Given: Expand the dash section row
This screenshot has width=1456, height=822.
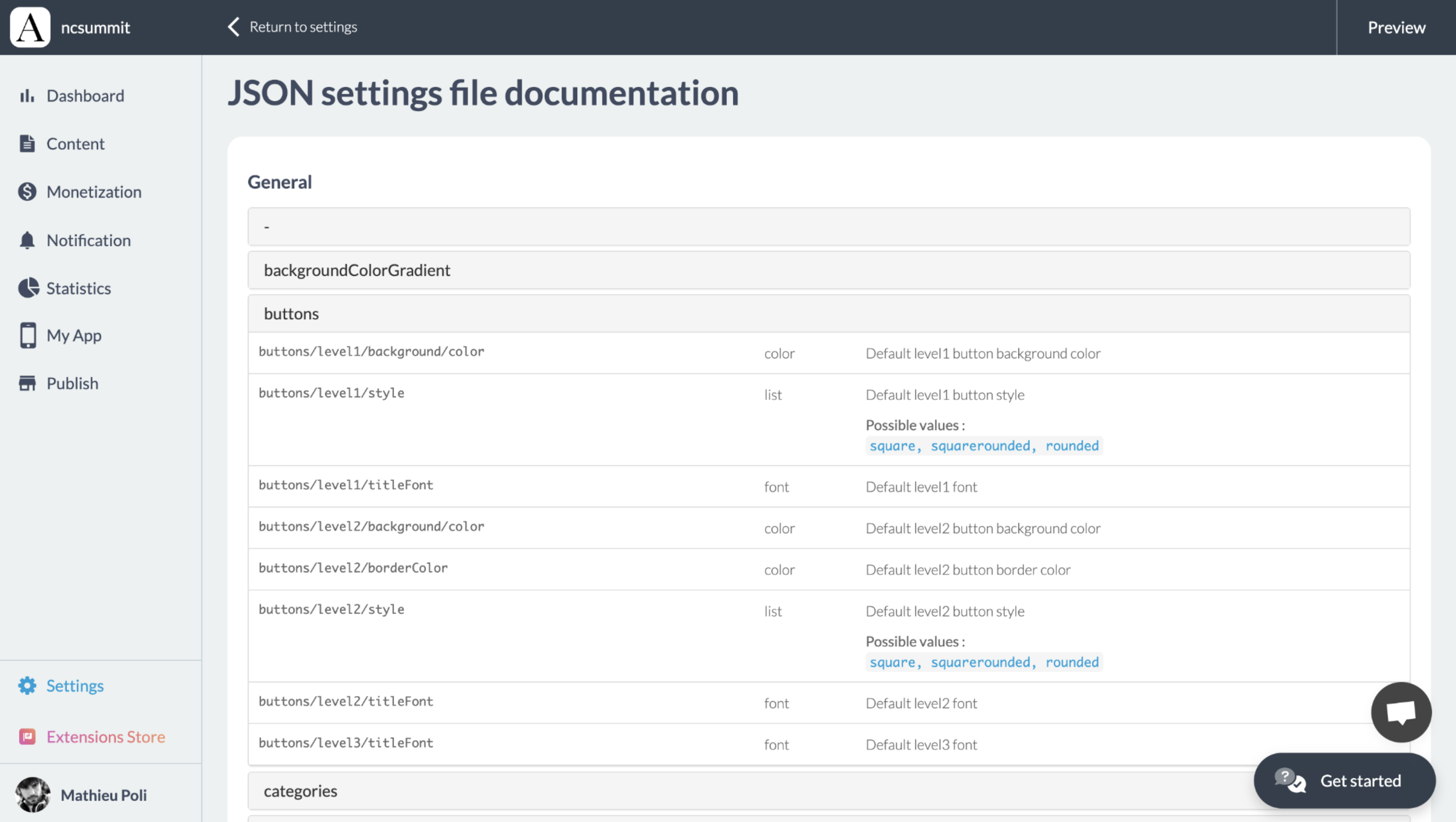Looking at the screenshot, I should pyautogui.click(x=828, y=227).
